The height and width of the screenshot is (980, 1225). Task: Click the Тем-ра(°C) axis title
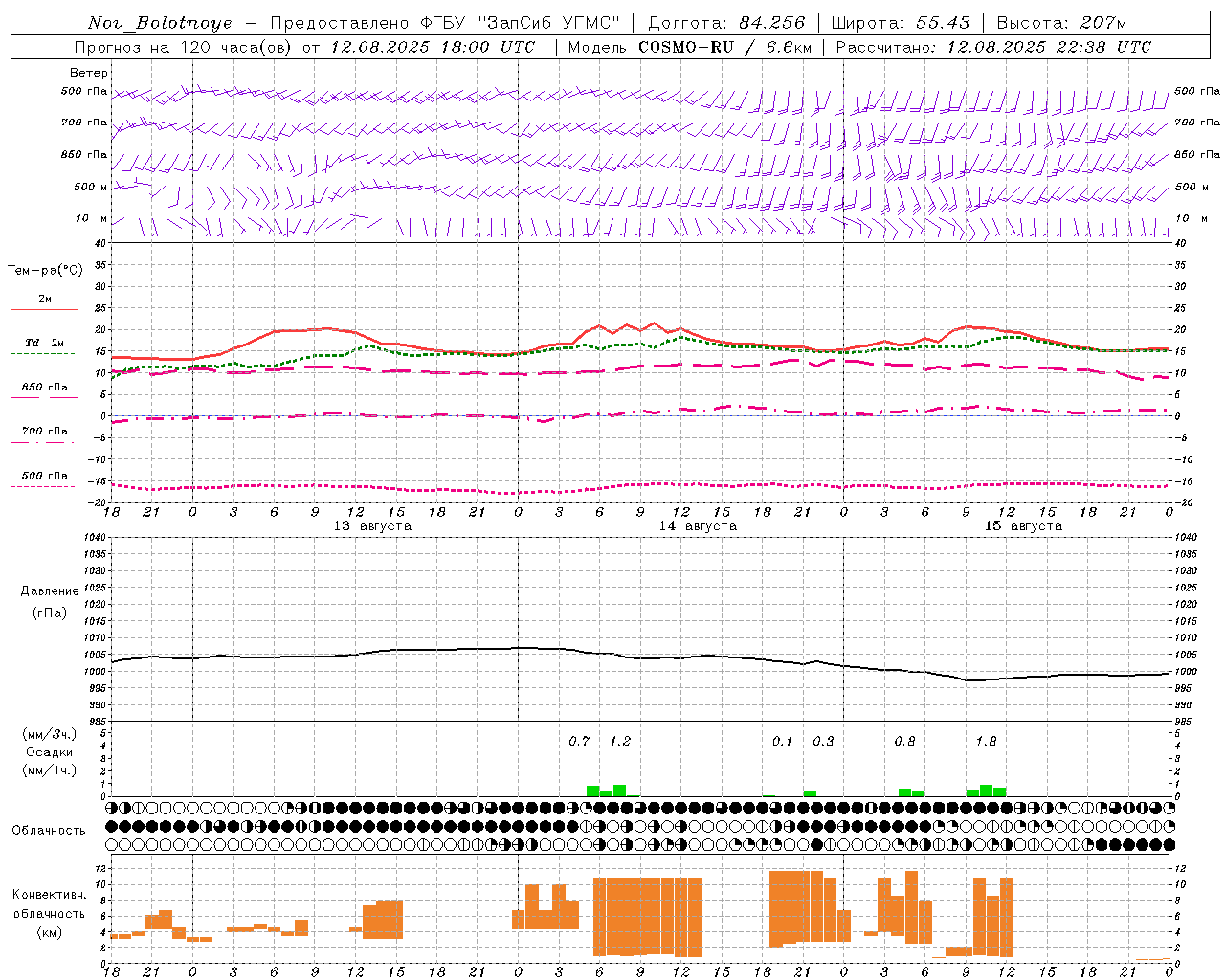pos(45,271)
